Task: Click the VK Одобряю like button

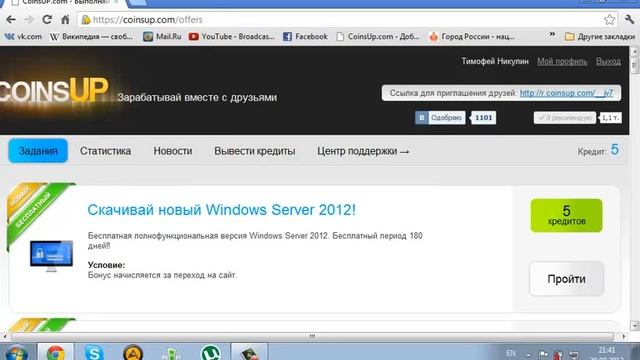Action: [440, 118]
